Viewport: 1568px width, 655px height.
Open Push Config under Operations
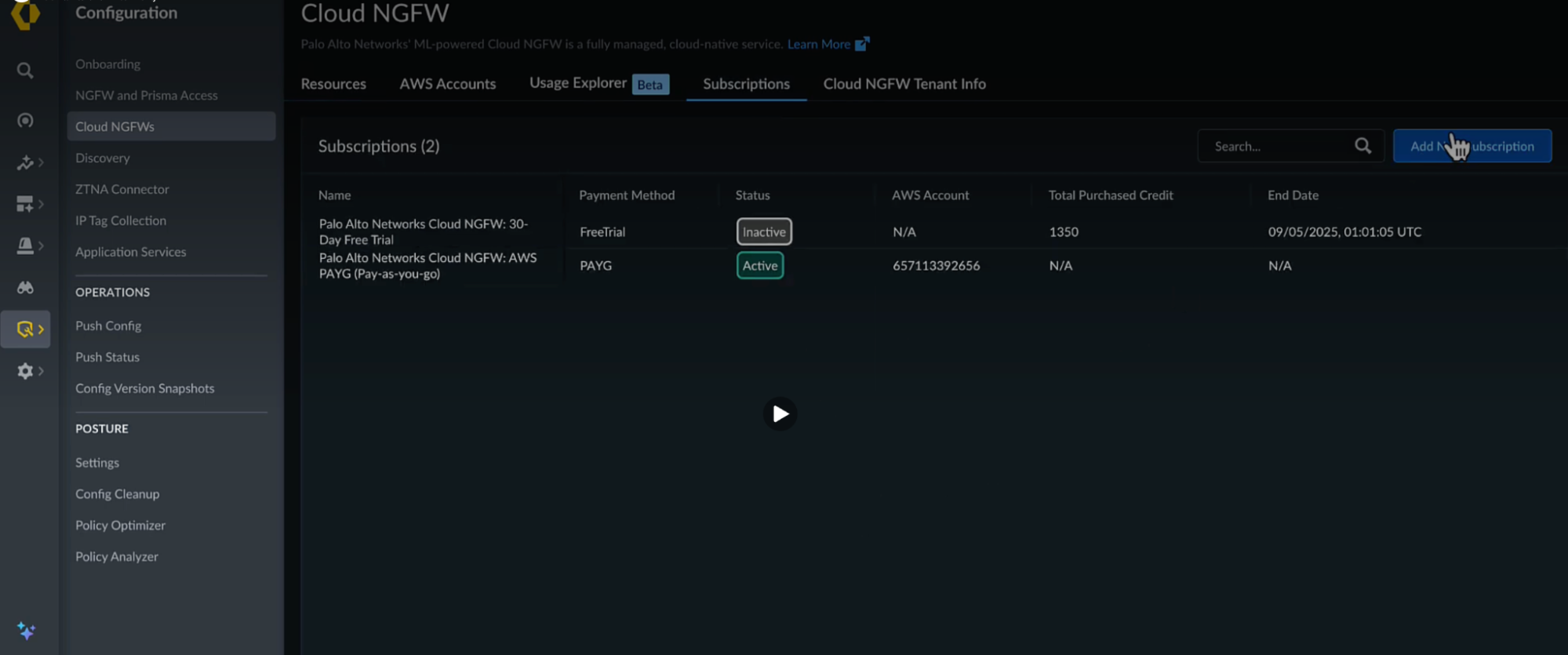click(x=108, y=326)
